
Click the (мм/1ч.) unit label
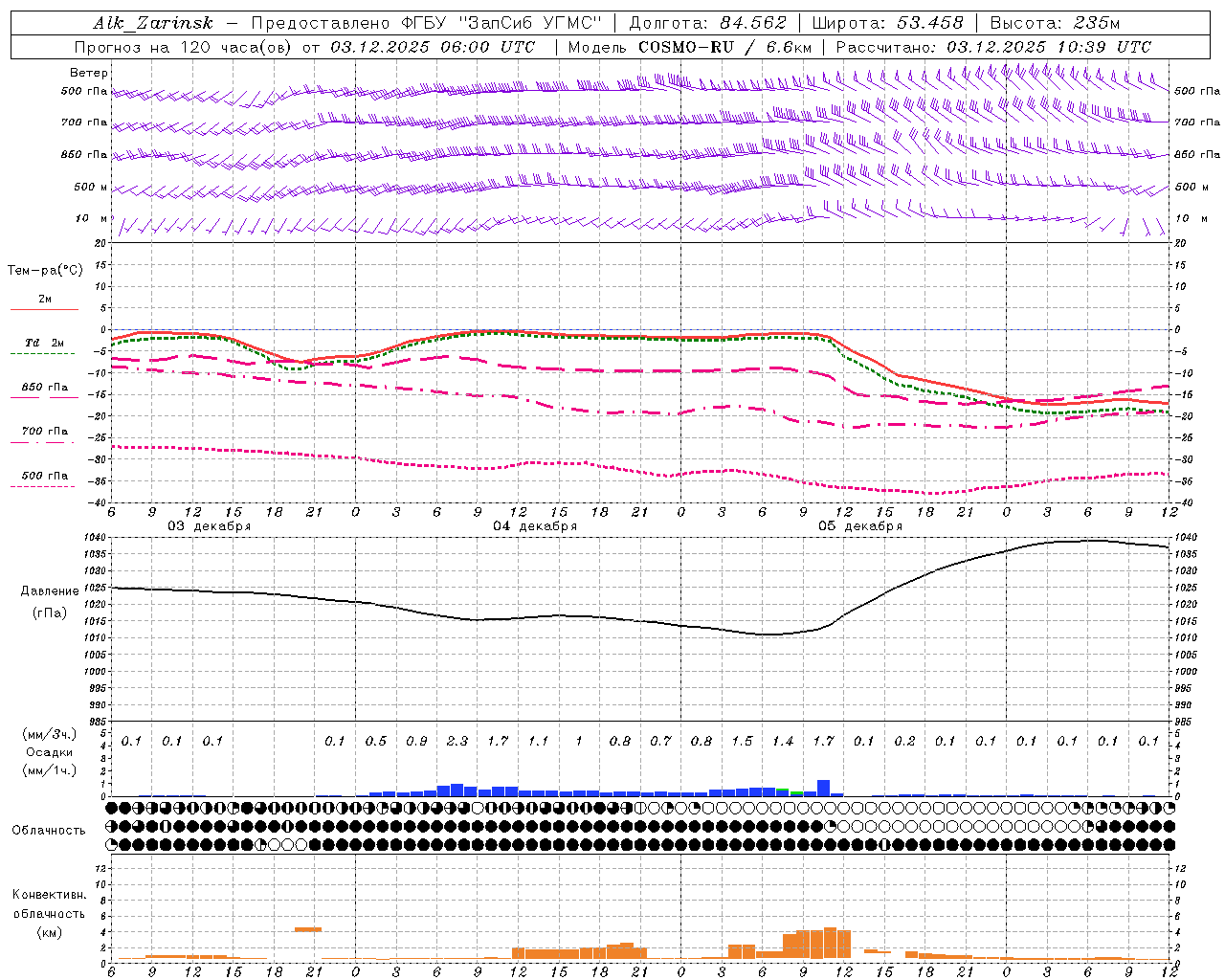(x=49, y=769)
